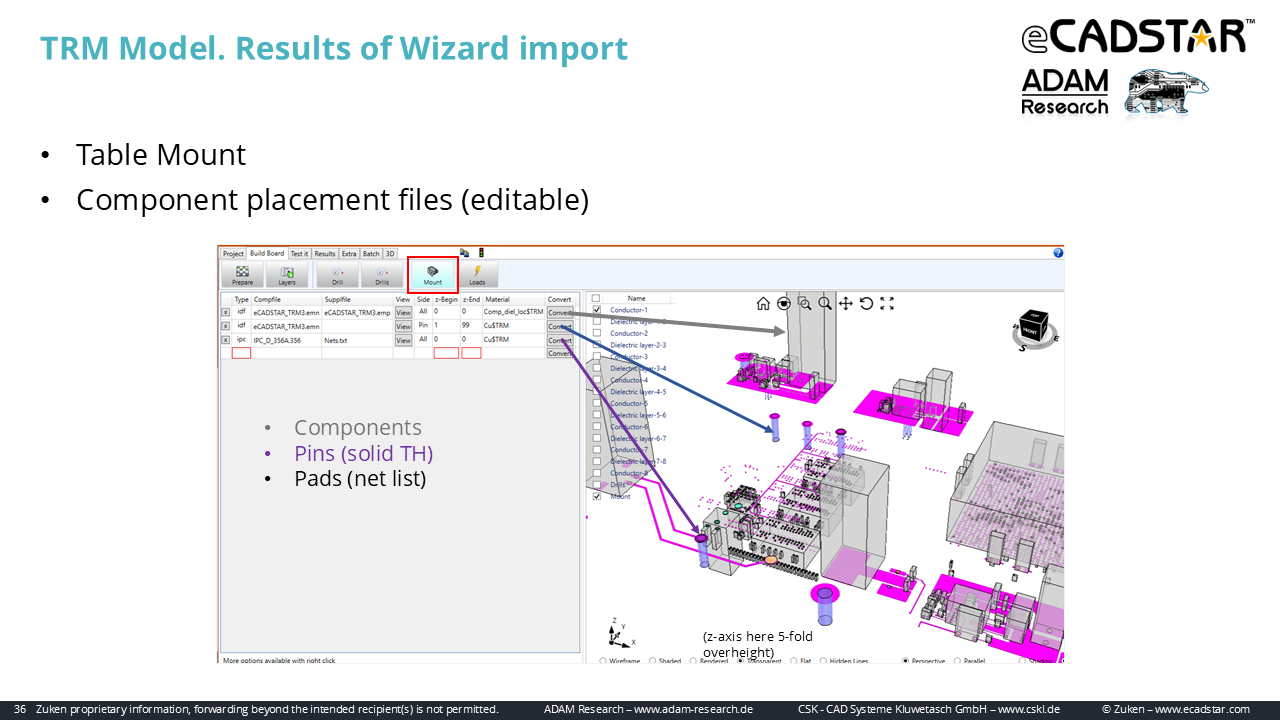
Task: Click the Loads lightning button
Action: click(477, 275)
